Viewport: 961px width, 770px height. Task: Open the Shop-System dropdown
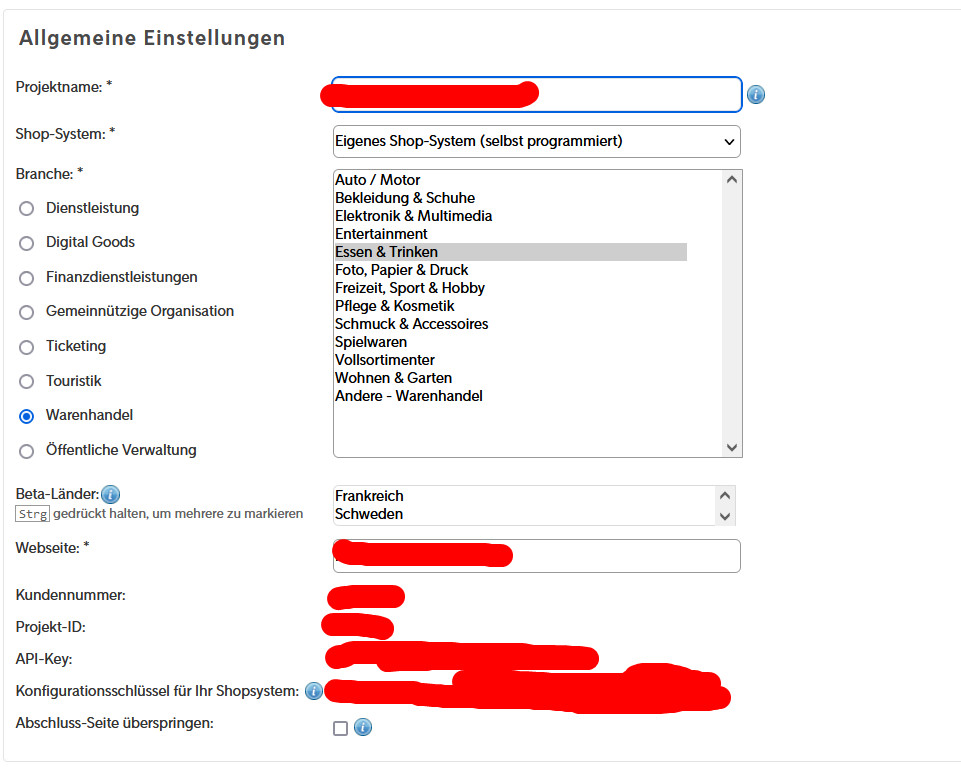tap(536, 141)
